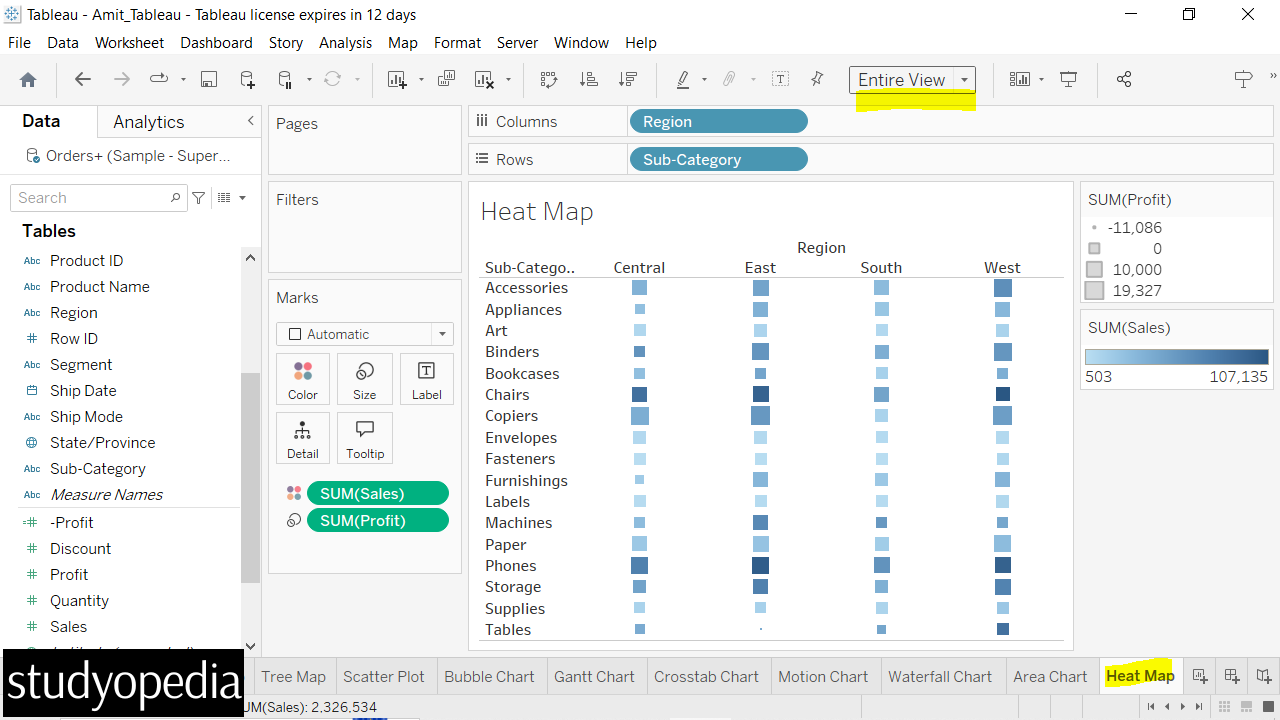Open the Size marks card
Viewport: 1280px width, 720px height.
click(x=365, y=380)
